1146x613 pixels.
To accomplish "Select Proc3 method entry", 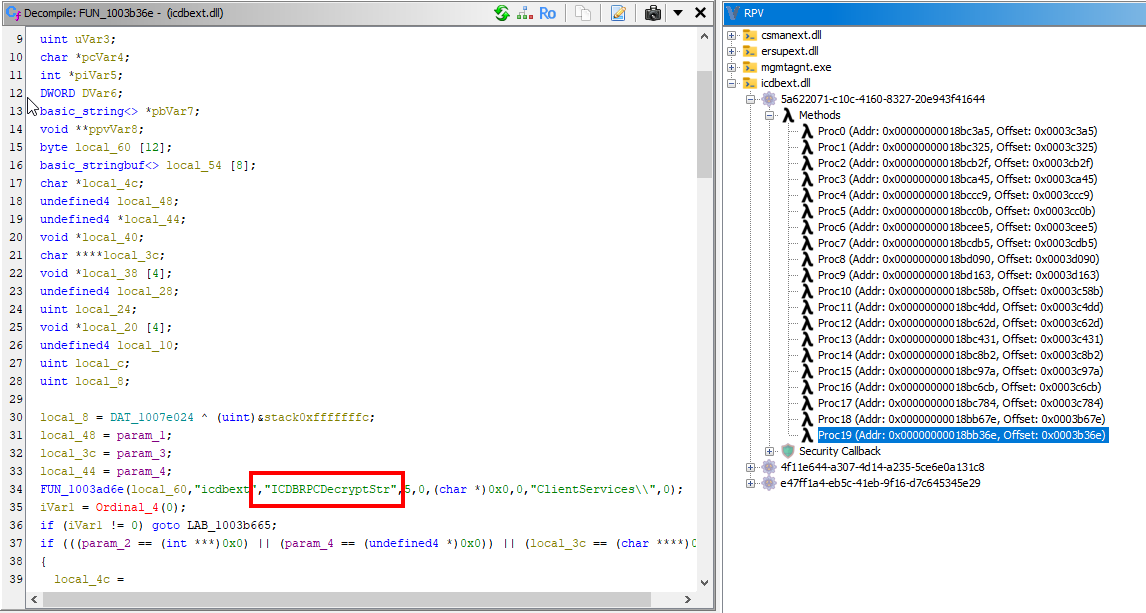I will tap(957, 180).
